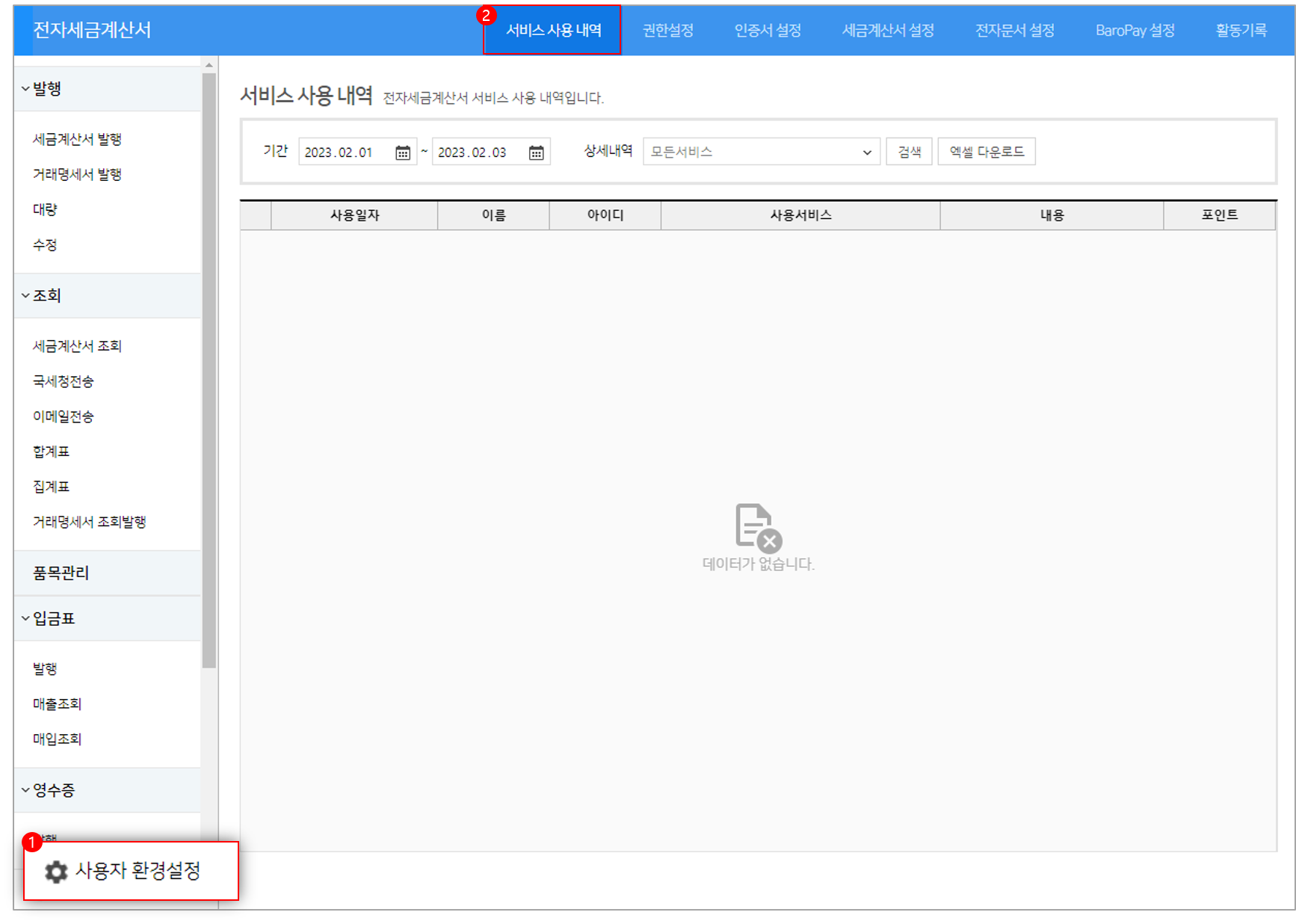
Task: Click the 검색 search button
Action: pos(909,151)
